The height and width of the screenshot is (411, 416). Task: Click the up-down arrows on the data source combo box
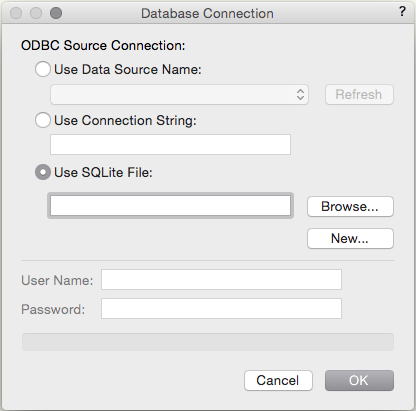(300, 95)
